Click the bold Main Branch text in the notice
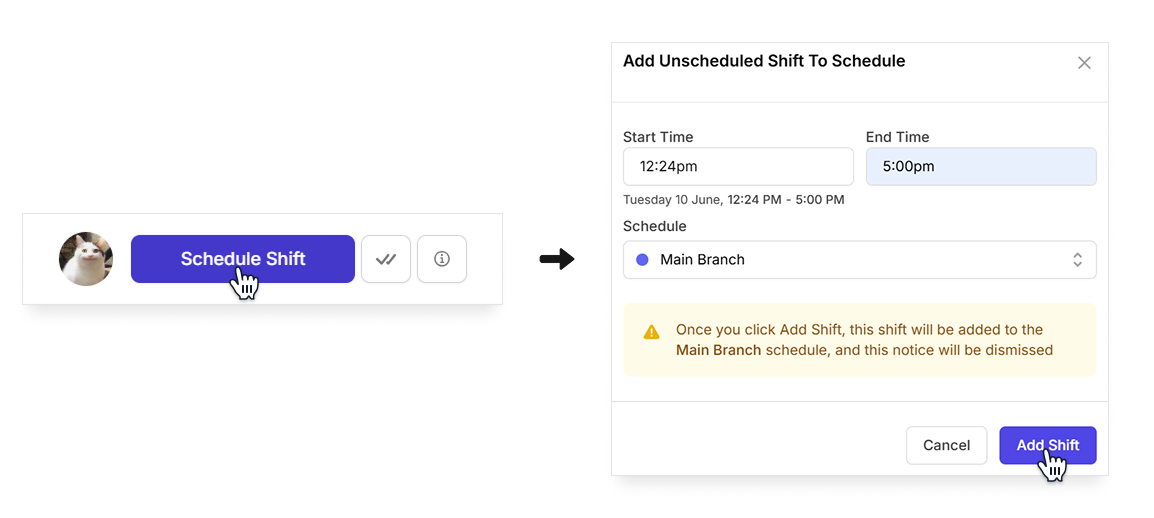The image size is (1154, 518). 718,350
